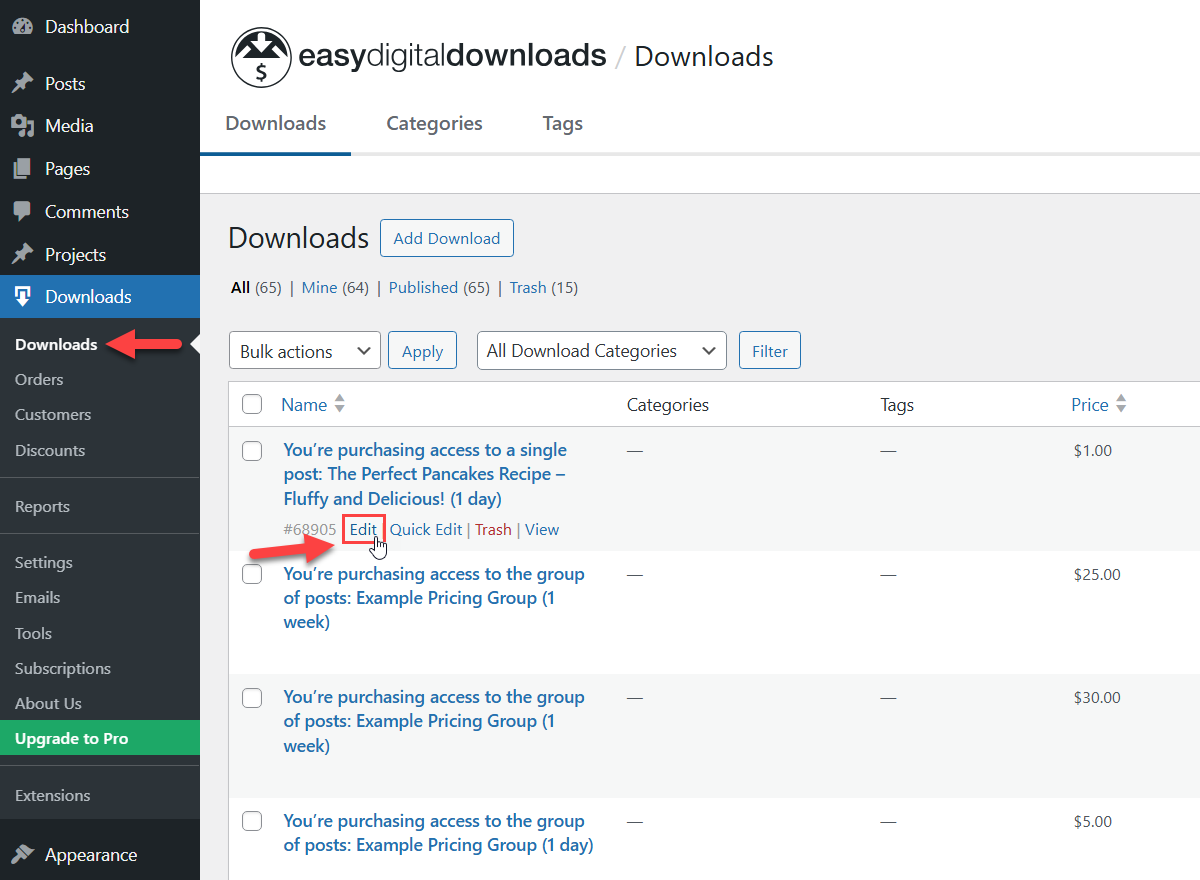The width and height of the screenshot is (1200, 880).
Task: Click Upgrade to Pro in the sidebar
Action: point(72,737)
